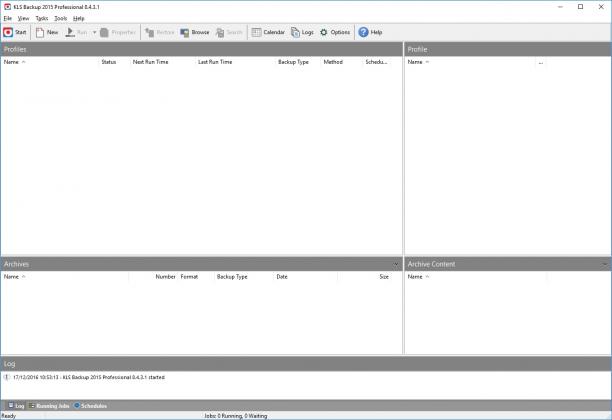This screenshot has width=612, height=420.
Task: Sort Archives by Name column
Action: pyautogui.click(x=65, y=277)
